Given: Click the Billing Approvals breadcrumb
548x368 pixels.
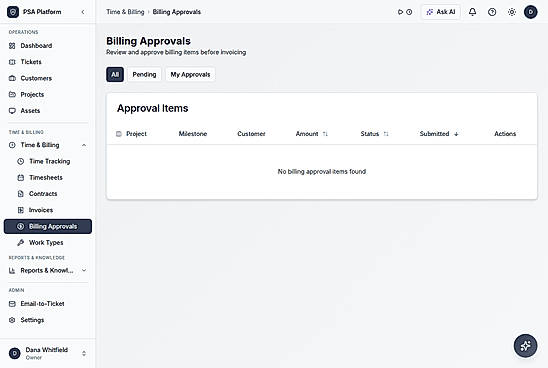Looking at the screenshot, I should (176, 12).
